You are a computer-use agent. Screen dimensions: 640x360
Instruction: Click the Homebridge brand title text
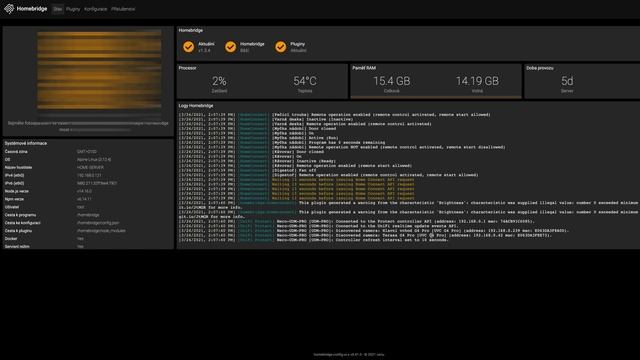tap(32, 9)
